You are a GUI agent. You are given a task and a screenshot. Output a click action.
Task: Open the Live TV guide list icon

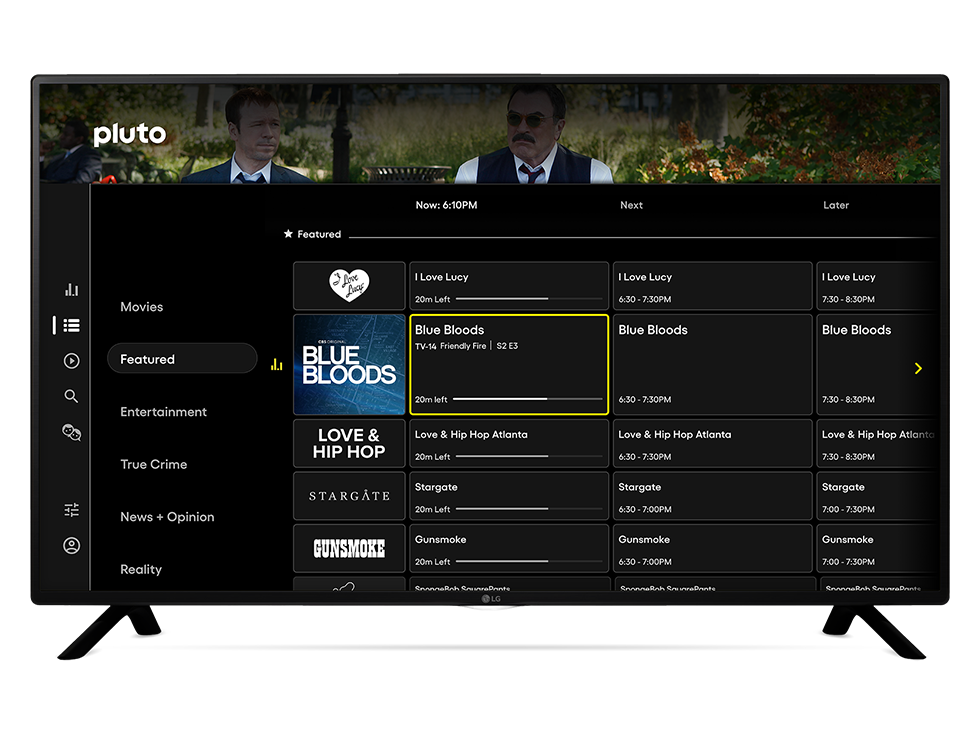coord(71,325)
